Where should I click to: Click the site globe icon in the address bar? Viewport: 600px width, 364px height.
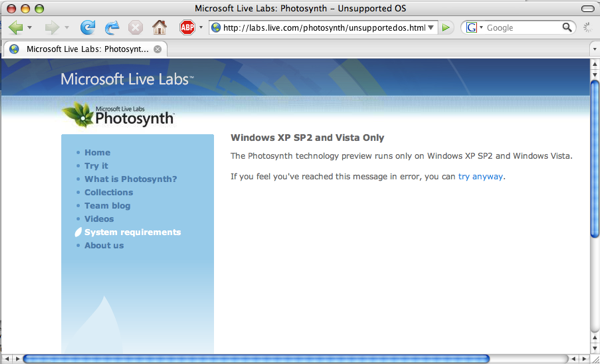[216, 28]
